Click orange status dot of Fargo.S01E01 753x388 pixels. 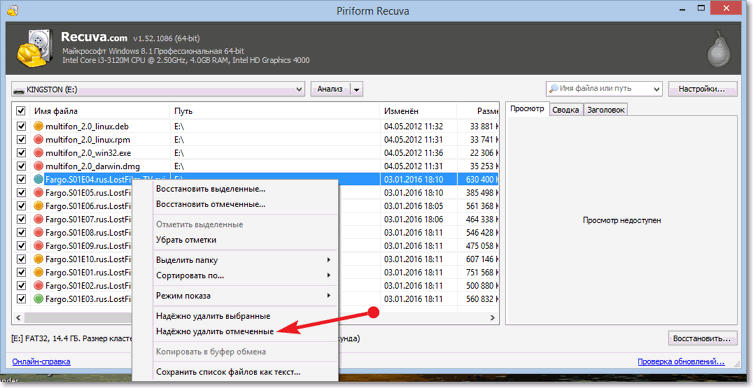pyautogui.click(x=38, y=272)
